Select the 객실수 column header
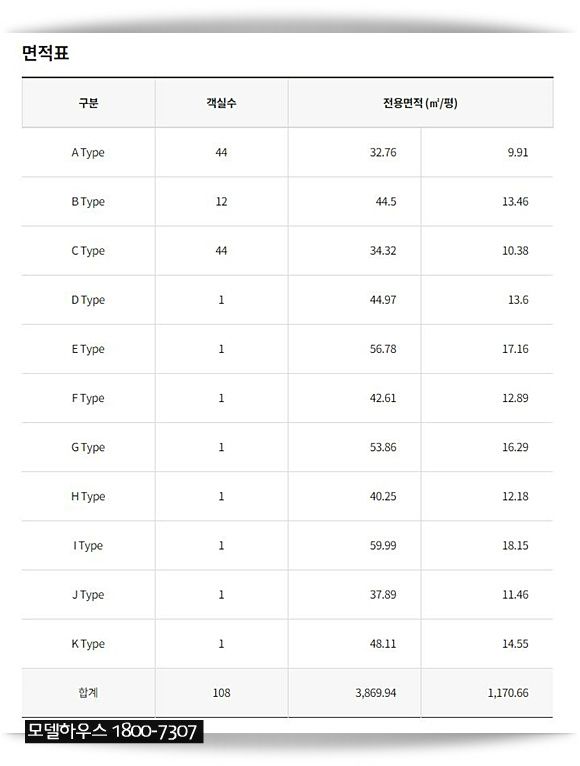The width and height of the screenshot is (580, 766). point(221,103)
